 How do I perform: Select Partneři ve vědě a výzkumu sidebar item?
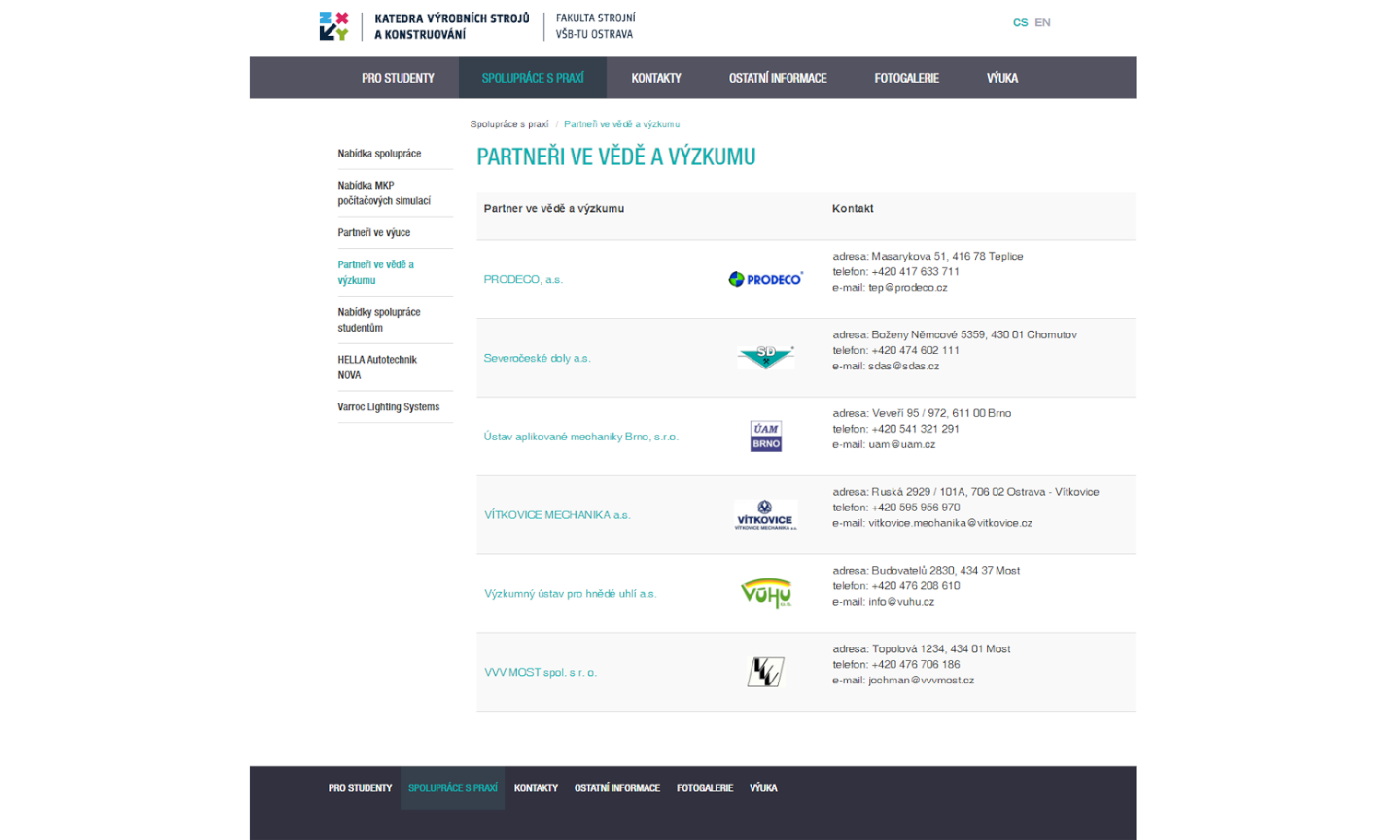[375, 272]
